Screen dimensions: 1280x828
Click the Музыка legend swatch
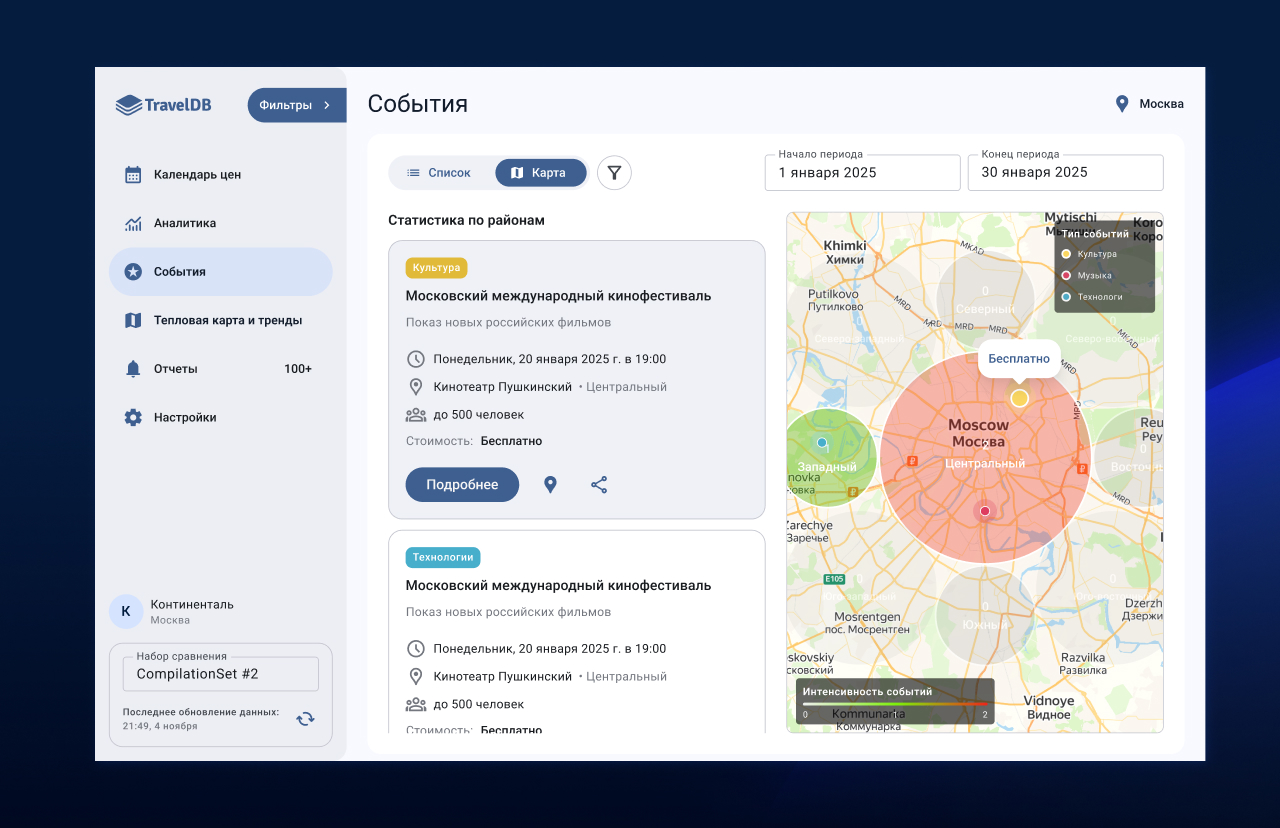click(1066, 275)
